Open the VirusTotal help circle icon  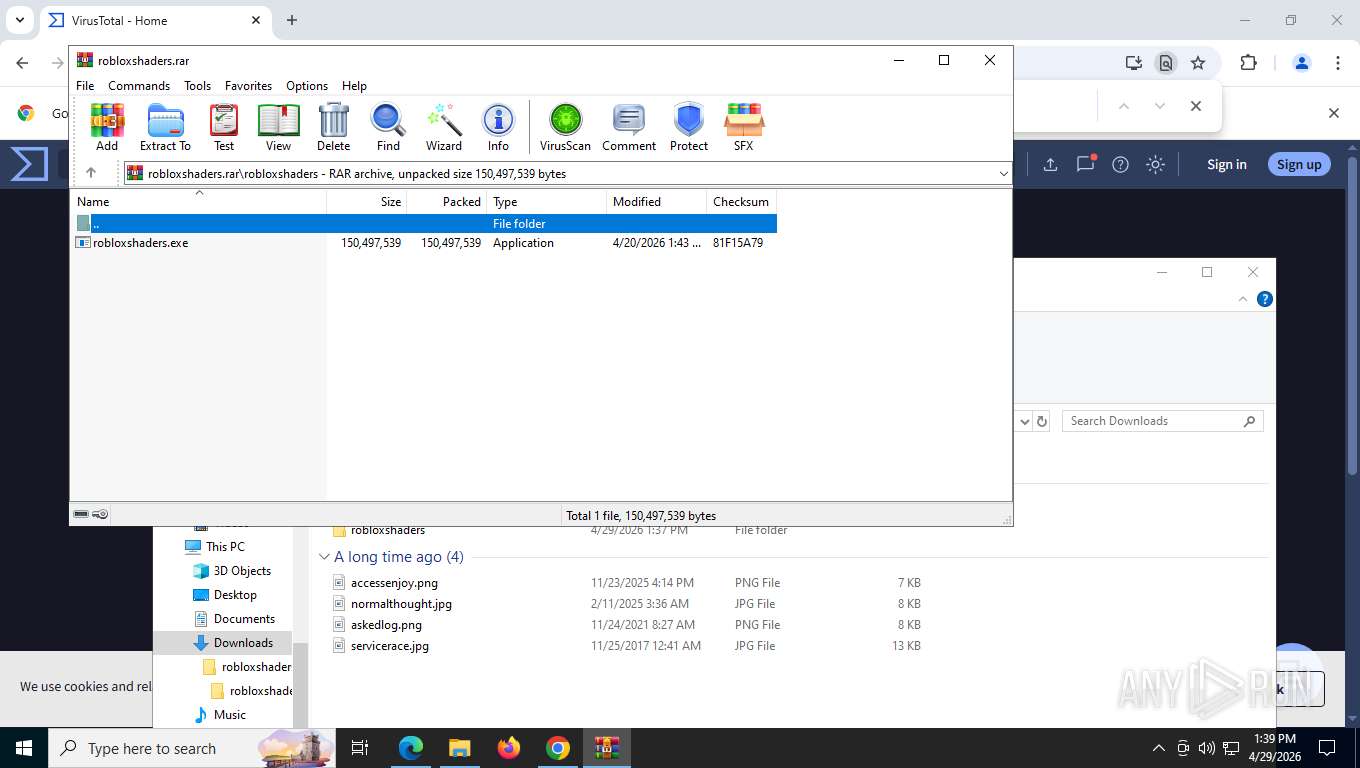coord(1120,165)
